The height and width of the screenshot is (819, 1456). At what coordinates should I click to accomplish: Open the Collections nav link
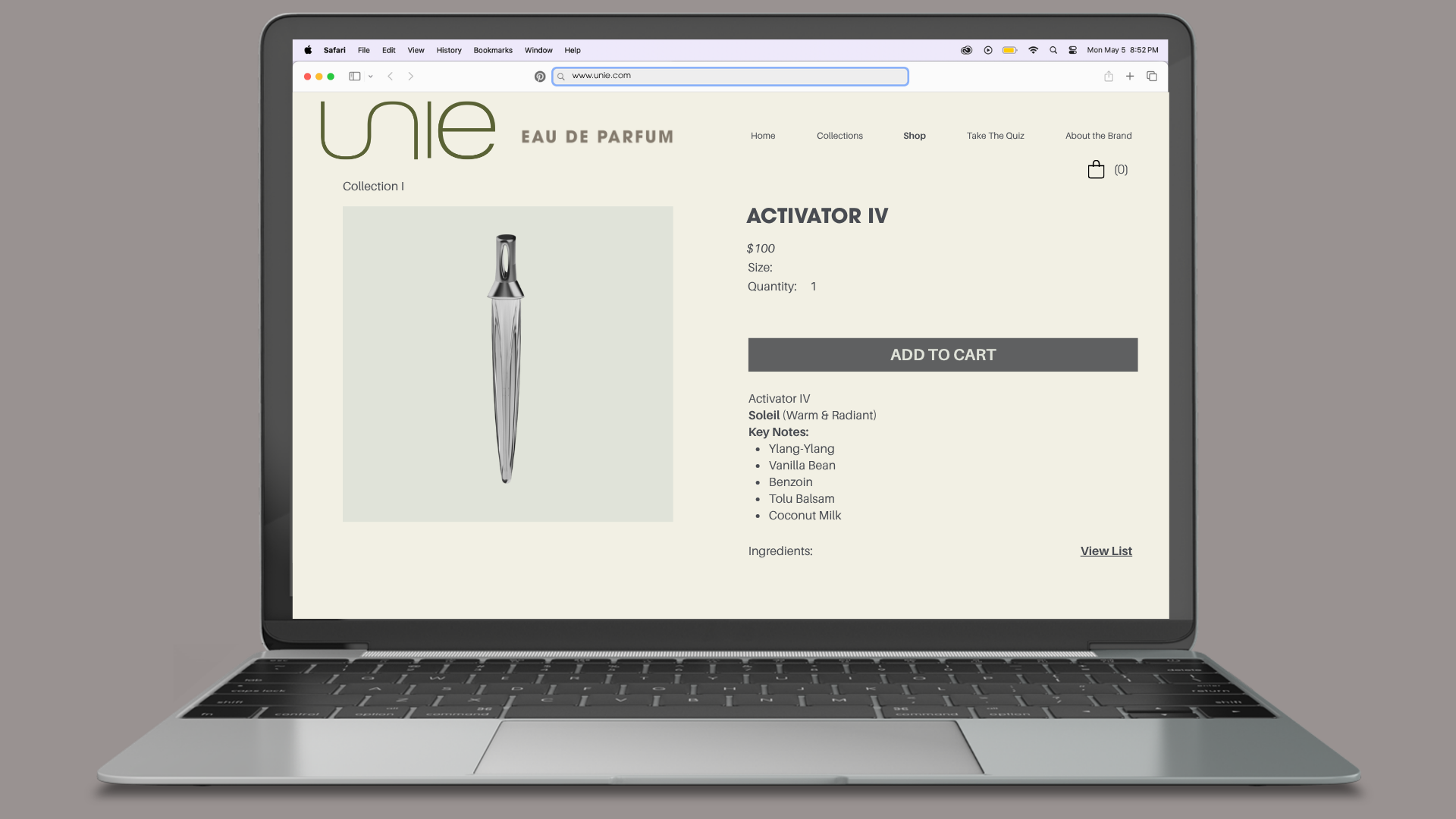pos(839,136)
